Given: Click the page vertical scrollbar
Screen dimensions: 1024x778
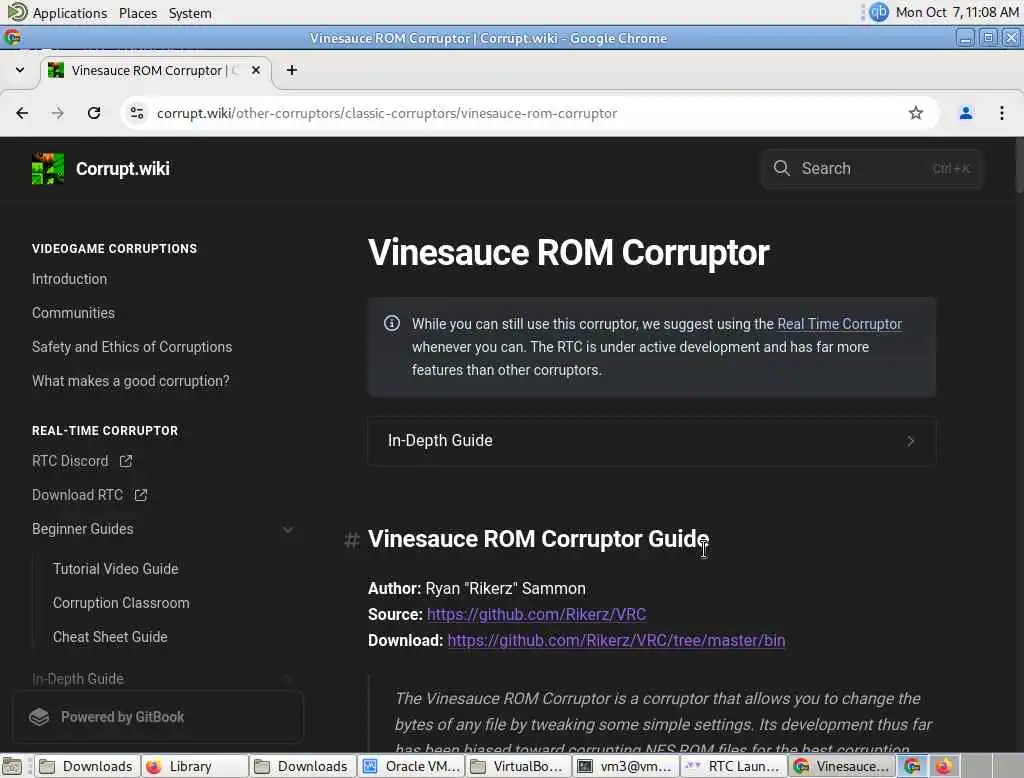Looking at the screenshot, I should point(1019,167).
